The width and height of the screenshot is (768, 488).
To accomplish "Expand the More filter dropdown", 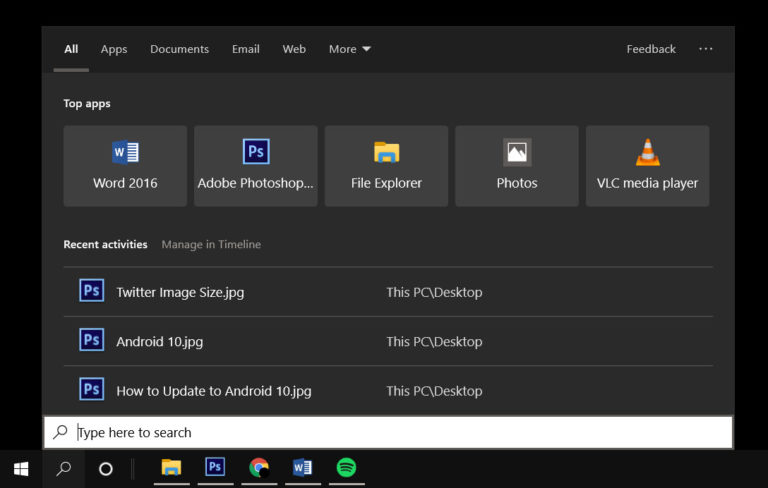I will (x=349, y=49).
